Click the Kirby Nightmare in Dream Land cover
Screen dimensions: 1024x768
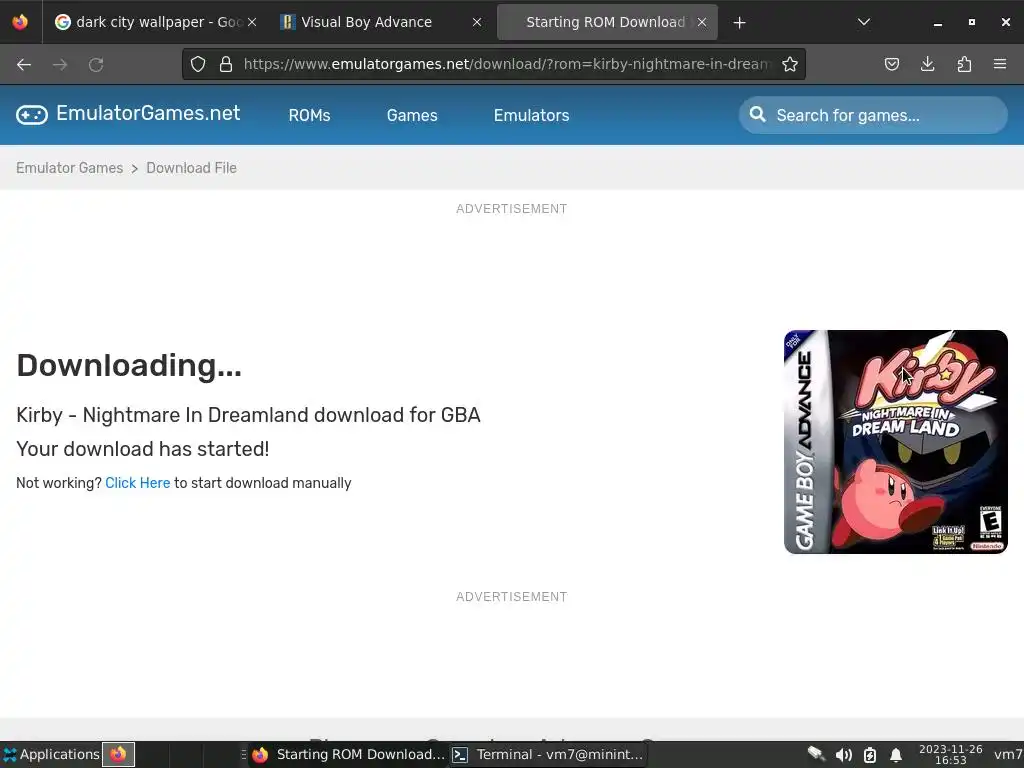tap(895, 442)
